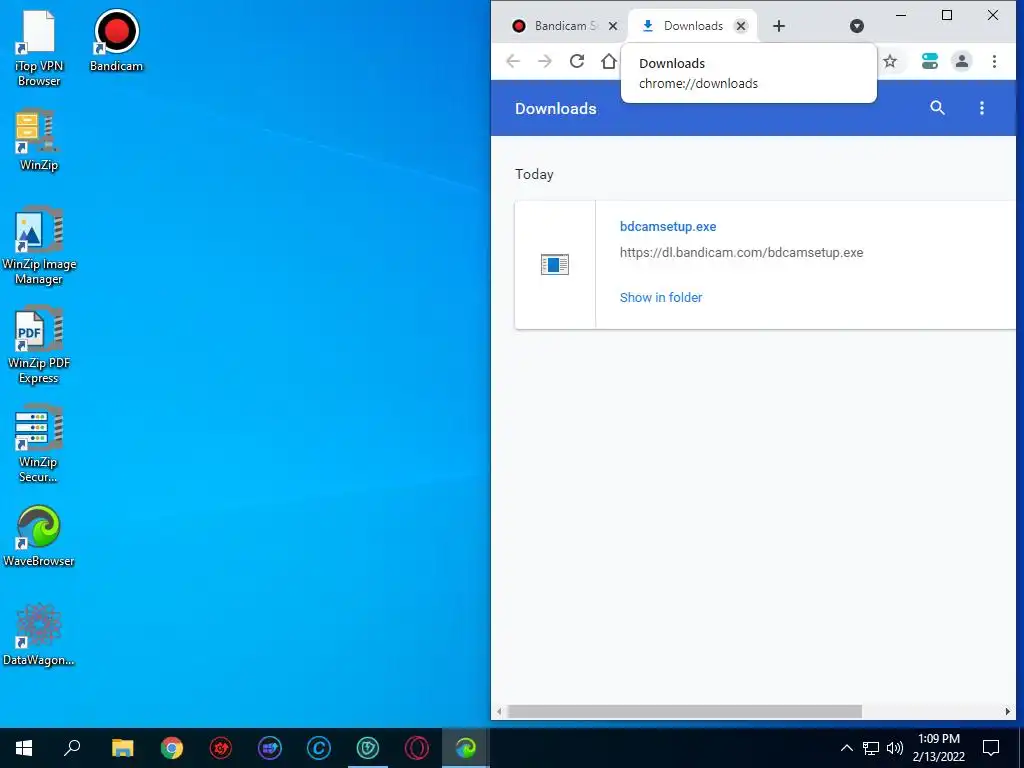This screenshot has width=1024, height=768.
Task: Open the green shield app on the taskbar
Action: click(368, 748)
